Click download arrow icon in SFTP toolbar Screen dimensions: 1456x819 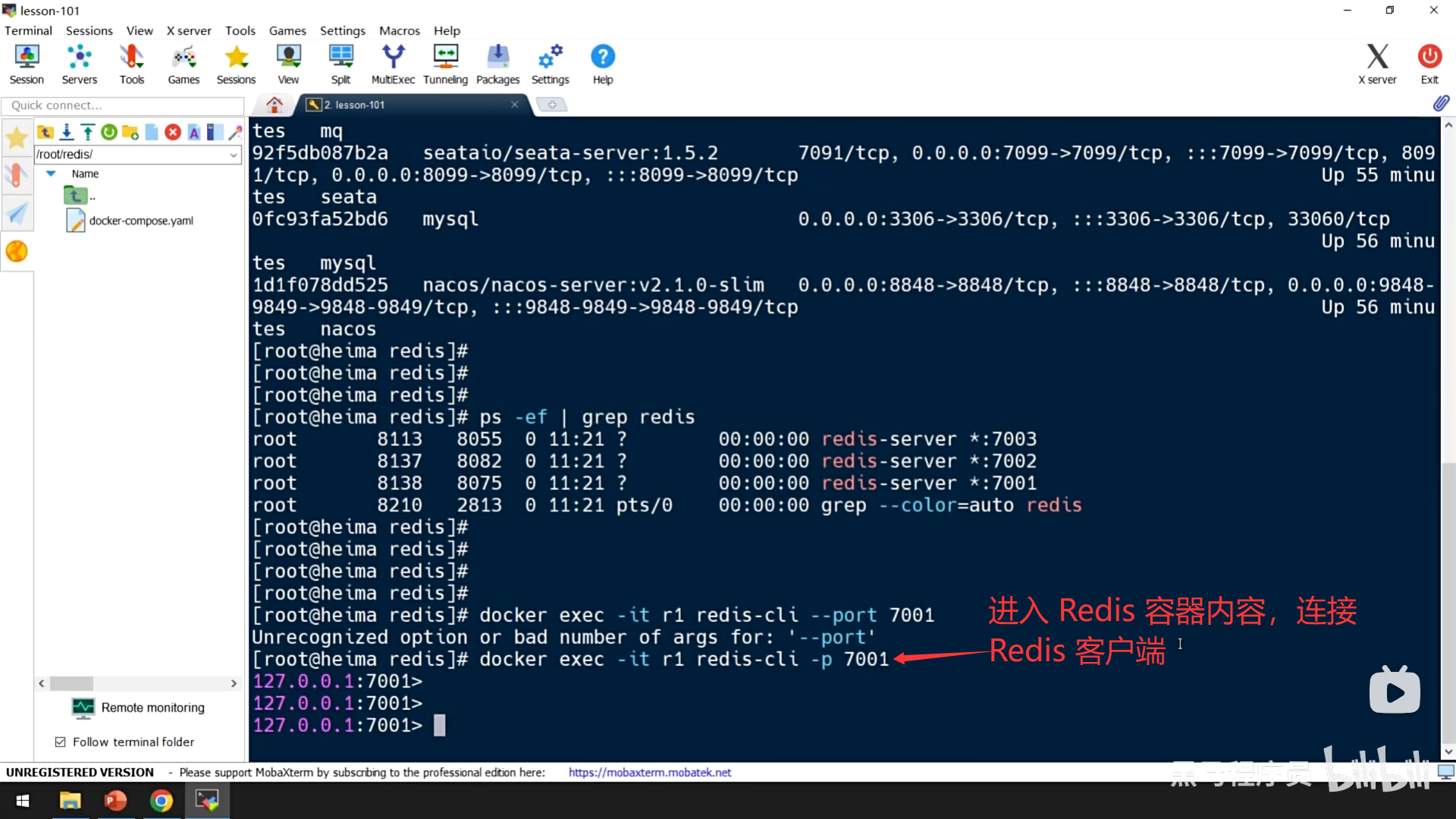point(67,133)
